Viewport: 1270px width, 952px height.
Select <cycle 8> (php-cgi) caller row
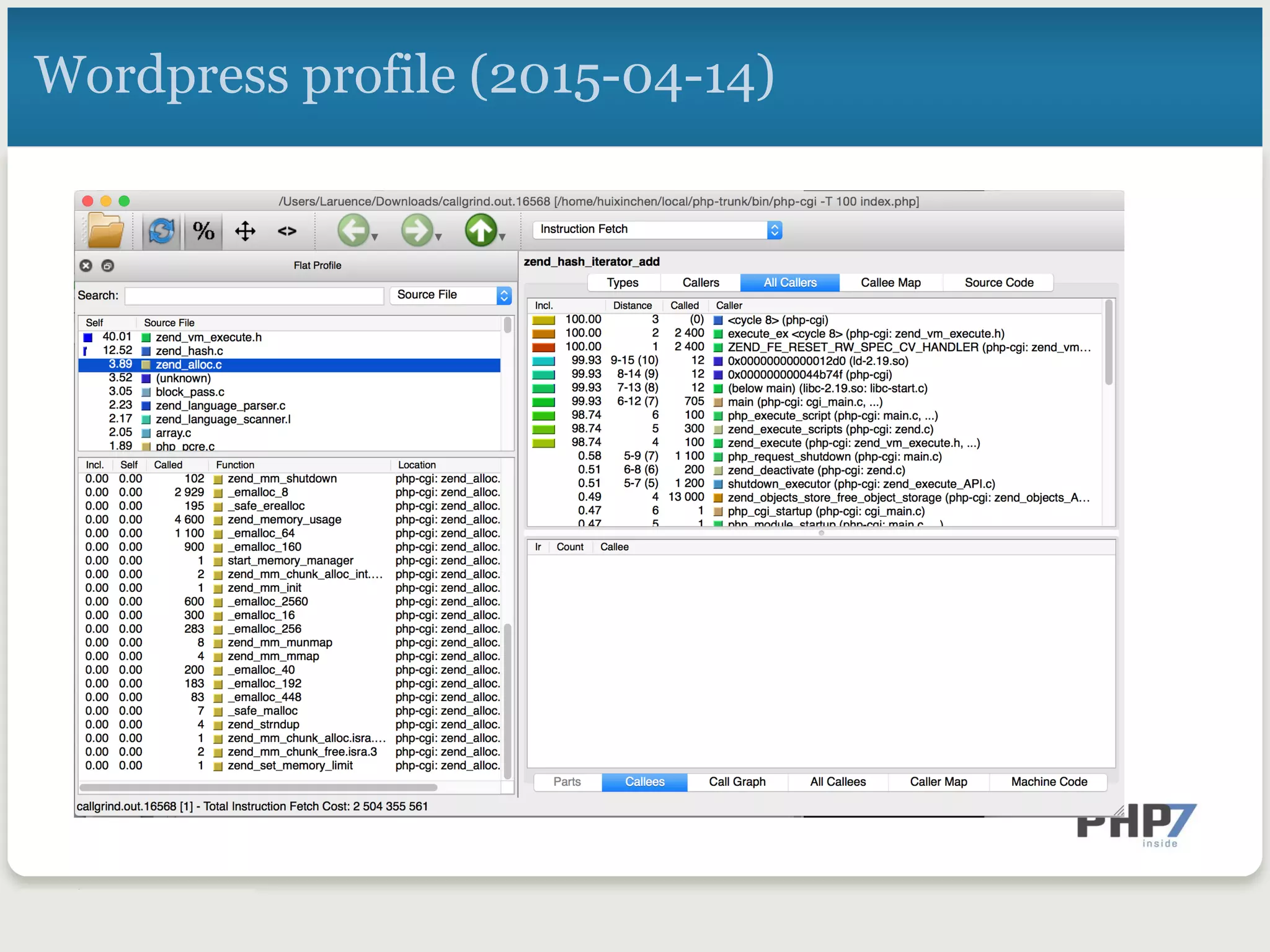coord(815,320)
